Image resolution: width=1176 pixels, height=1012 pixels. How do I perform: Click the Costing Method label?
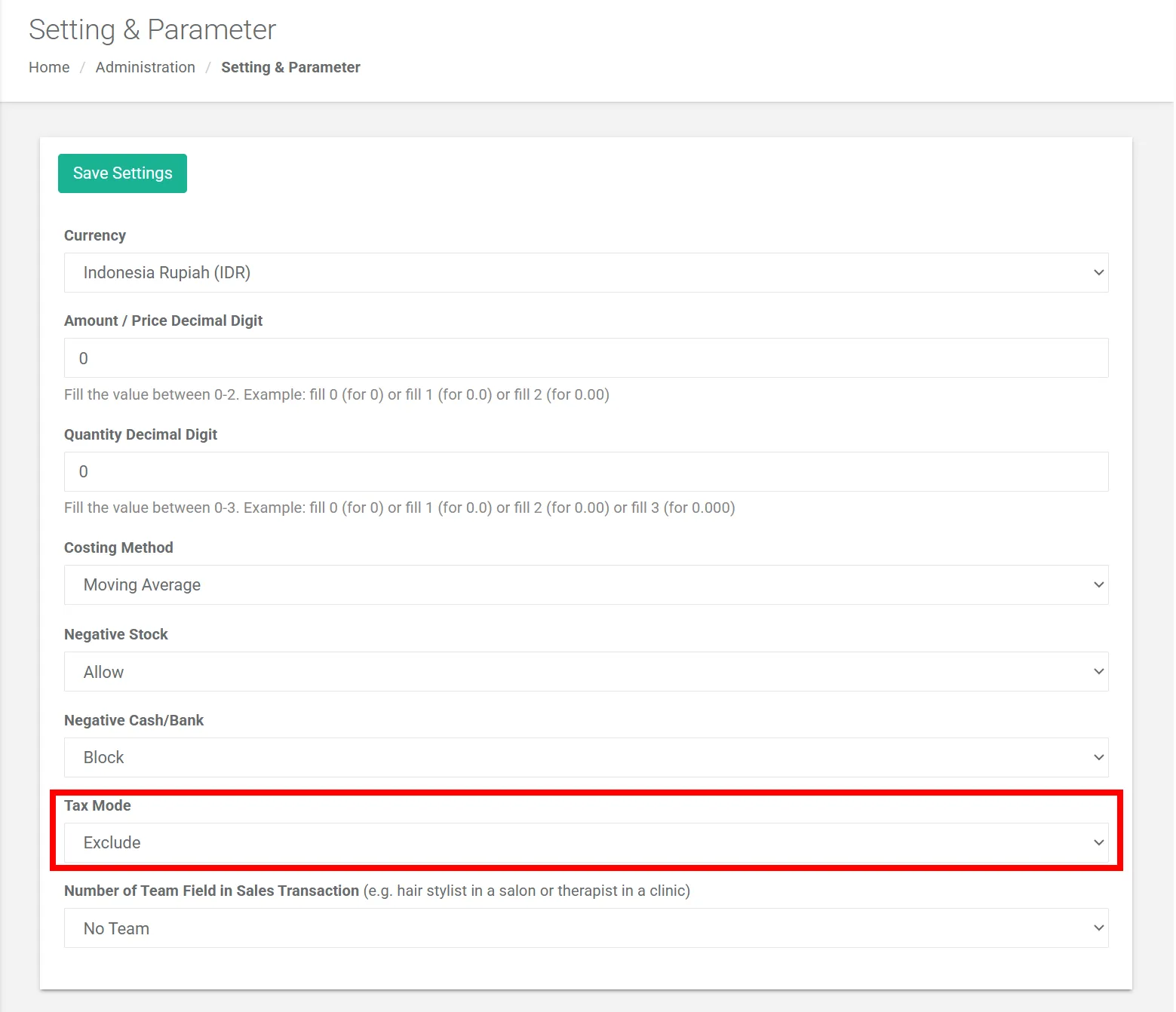pyautogui.click(x=118, y=547)
